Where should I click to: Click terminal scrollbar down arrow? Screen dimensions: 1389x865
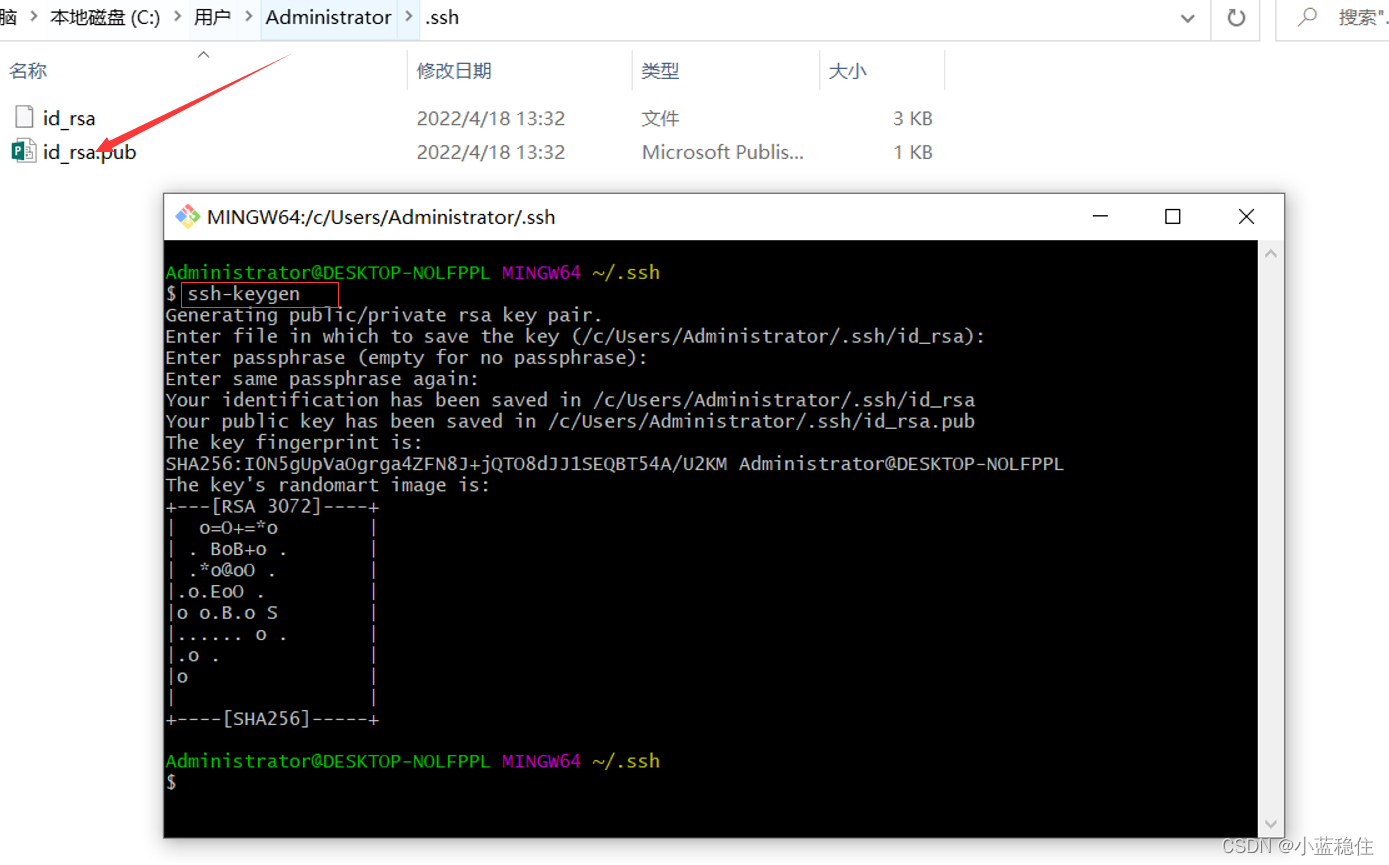[x=1270, y=823]
